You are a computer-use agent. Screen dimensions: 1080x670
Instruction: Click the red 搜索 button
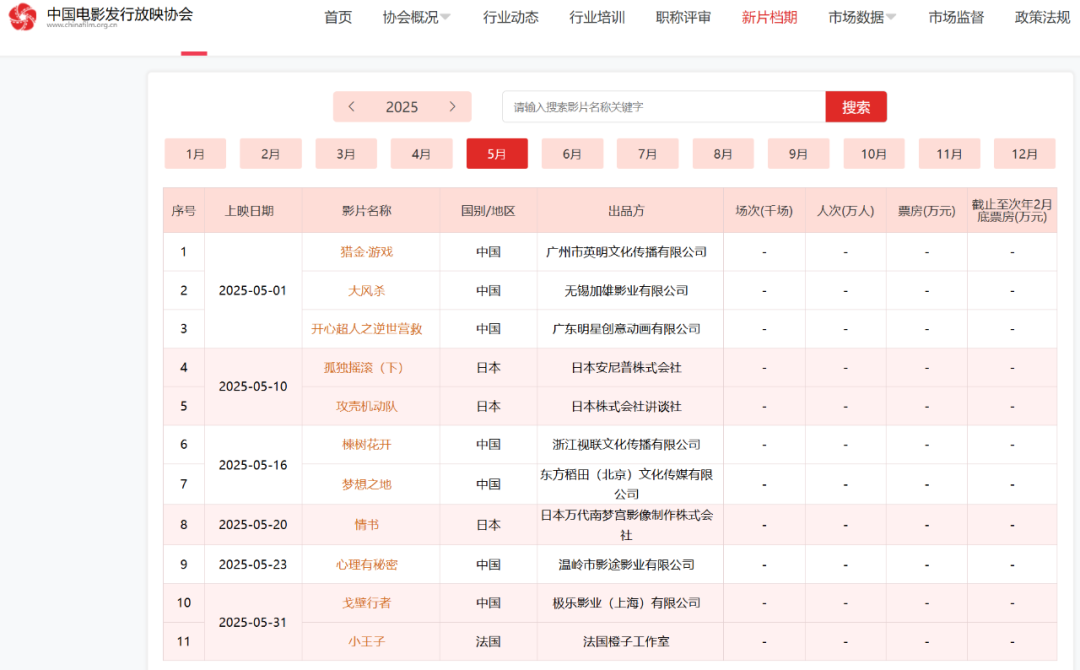click(855, 107)
